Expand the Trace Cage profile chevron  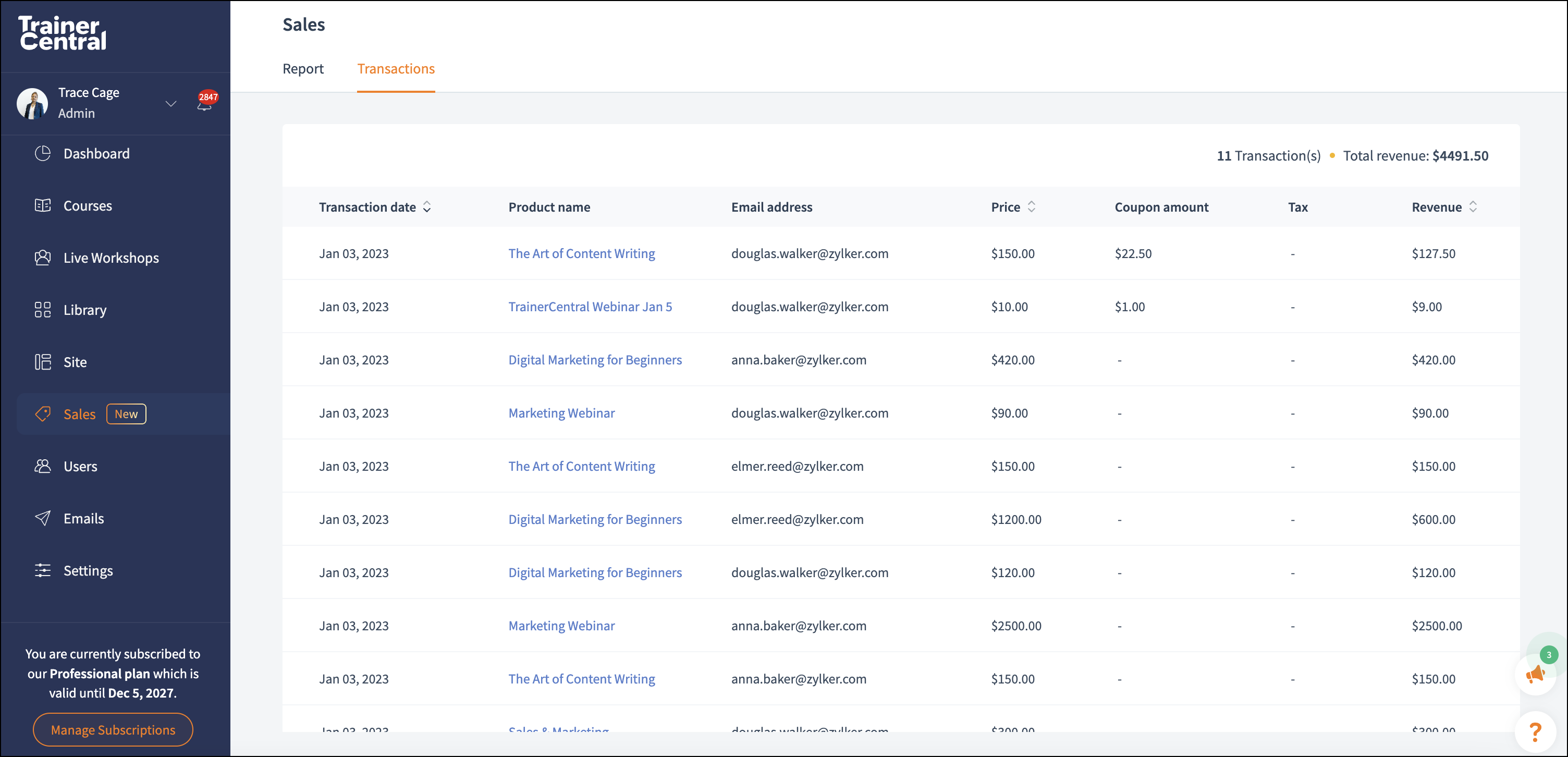click(171, 104)
